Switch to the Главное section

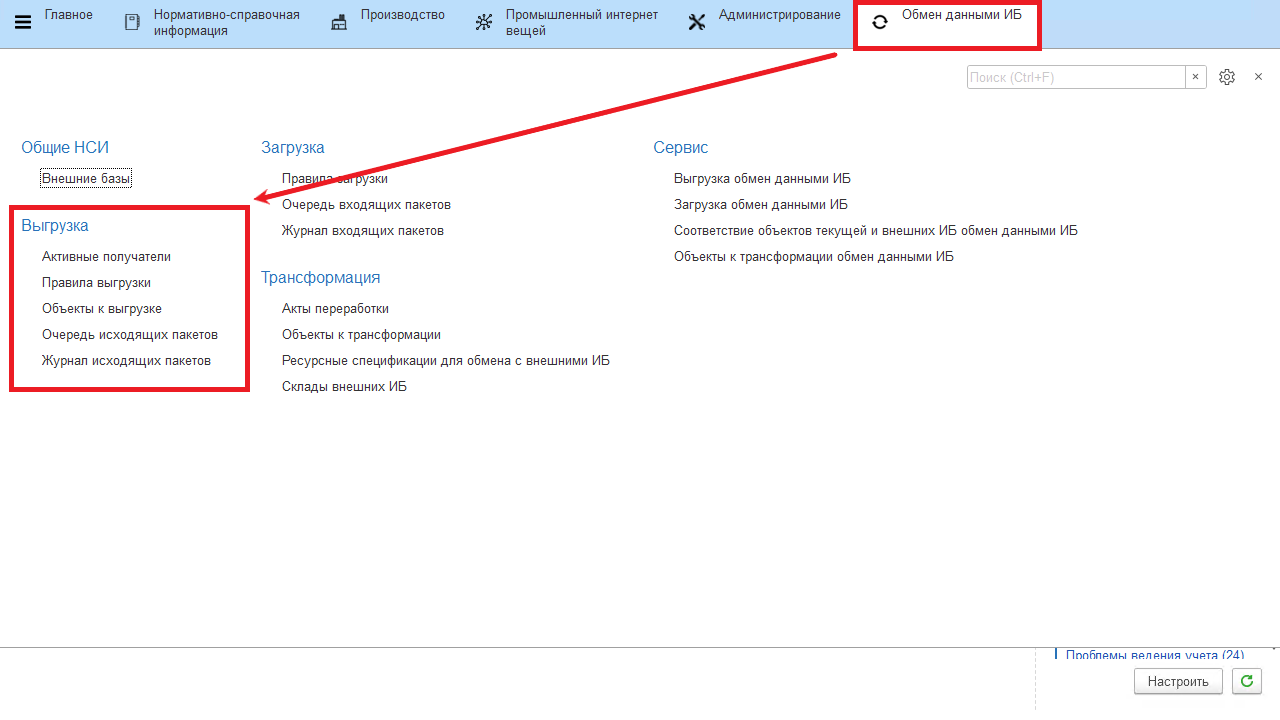coord(68,15)
